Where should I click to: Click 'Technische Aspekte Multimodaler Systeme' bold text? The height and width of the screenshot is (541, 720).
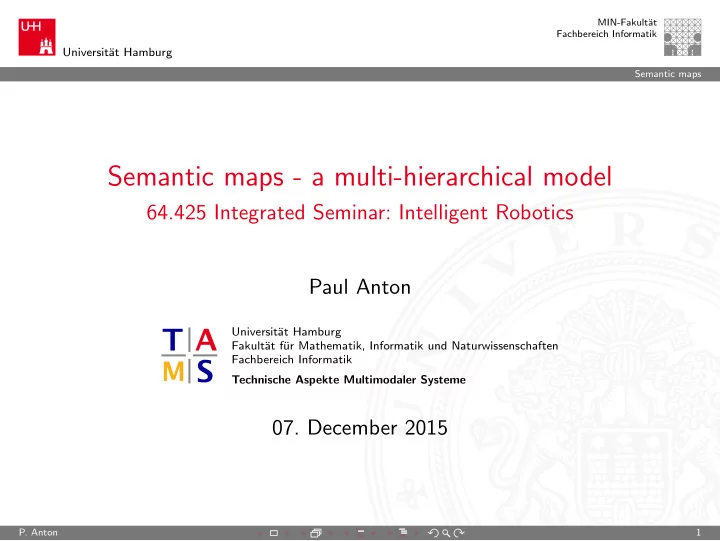tap(349, 380)
